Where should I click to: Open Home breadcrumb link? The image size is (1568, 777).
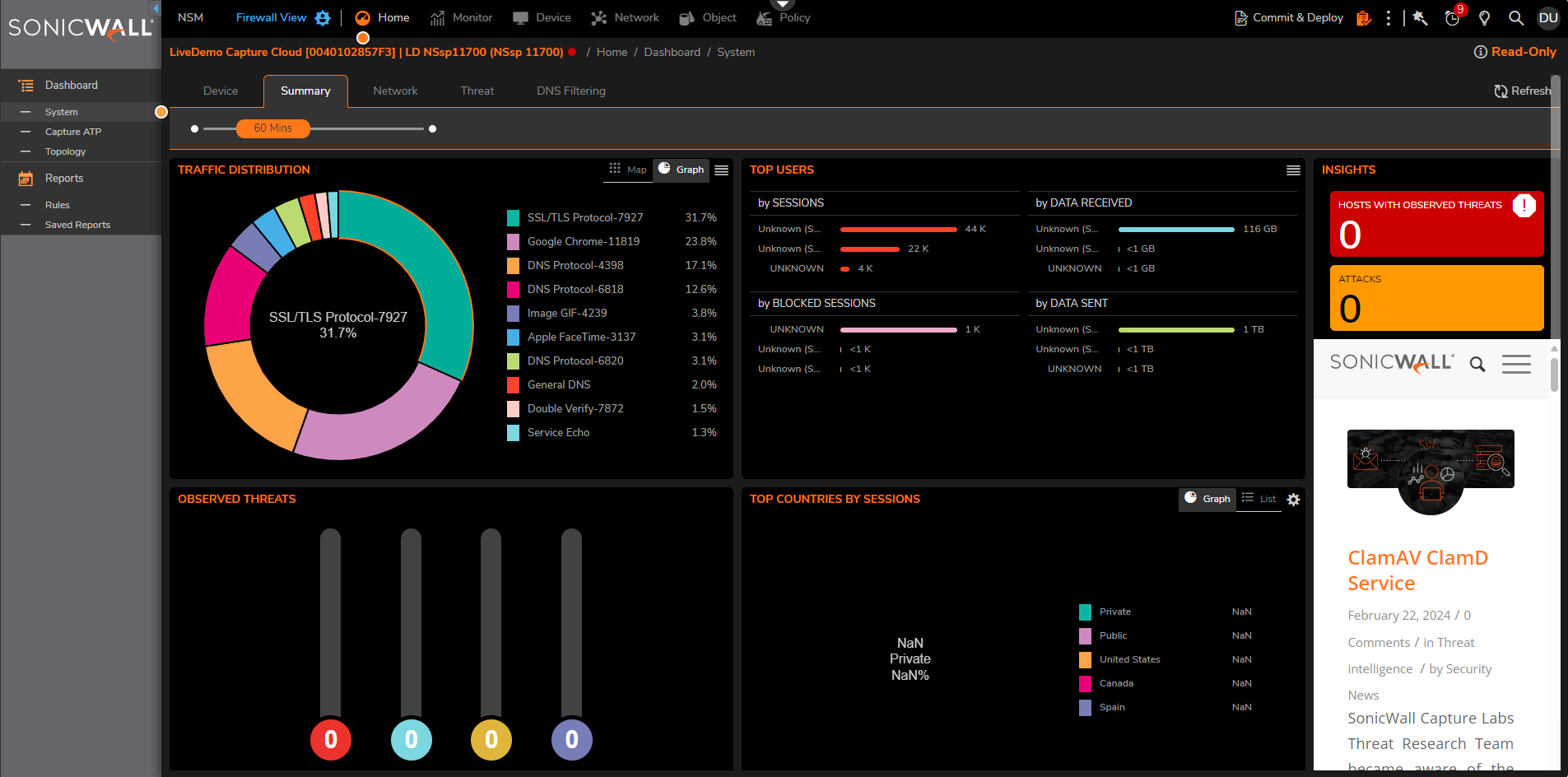tap(612, 52)
